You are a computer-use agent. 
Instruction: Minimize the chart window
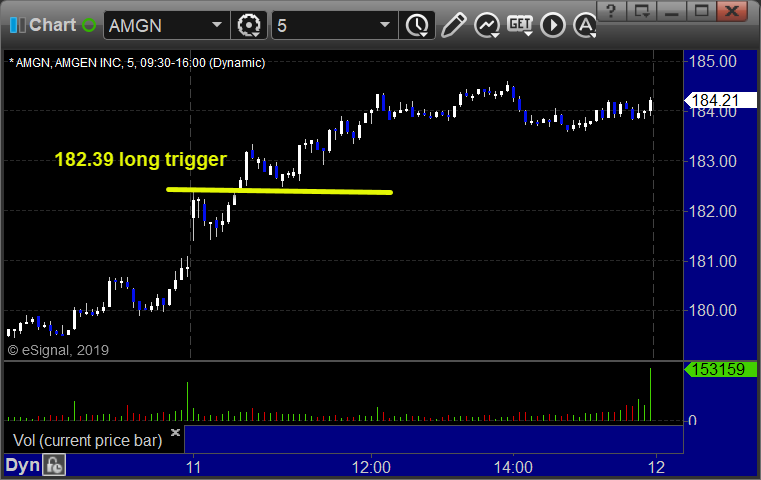pyautogui.click(x=671, y=11)
